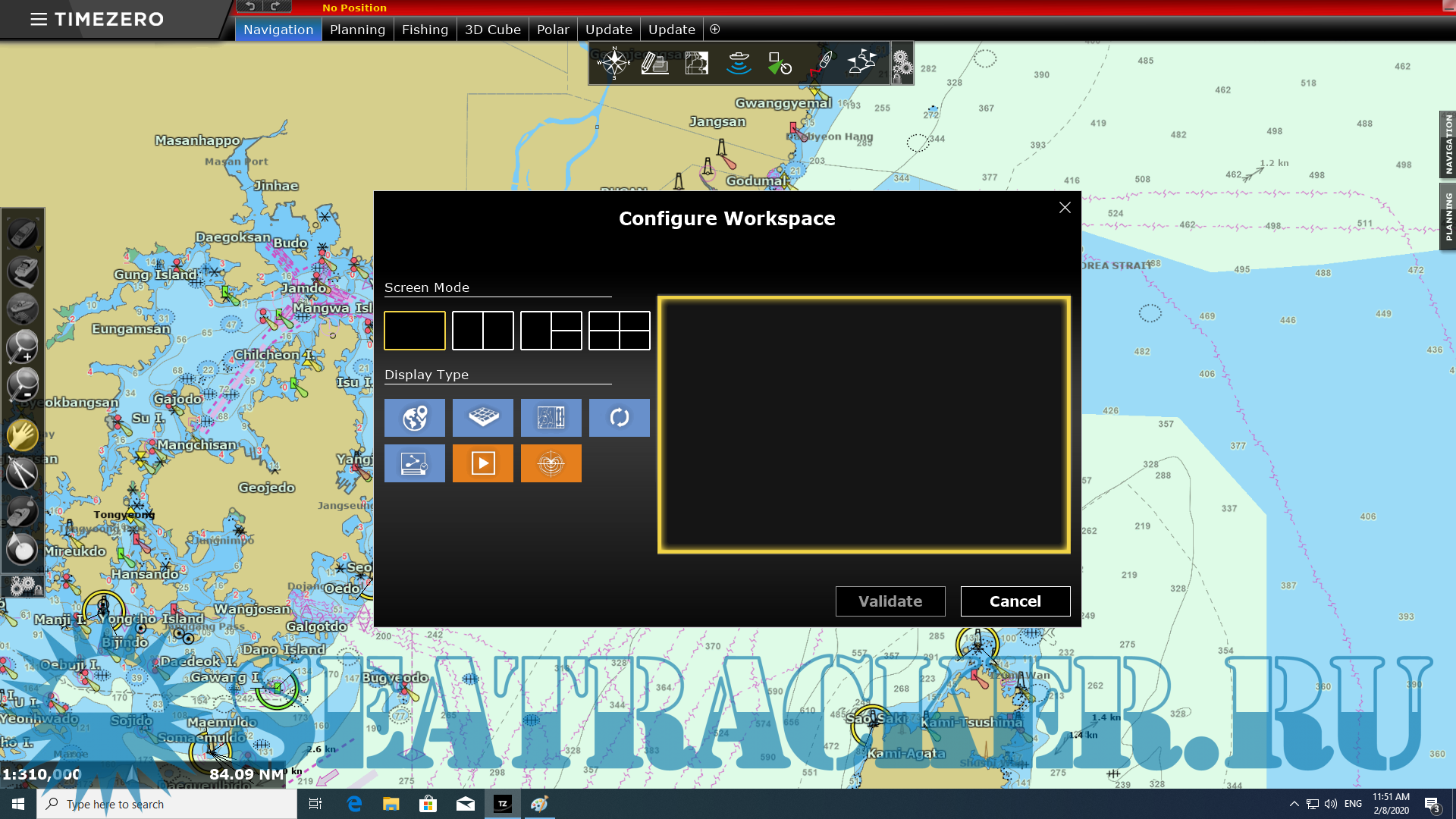
Task: Click the compass North Up ribbon icon
Action: (613, 63)
